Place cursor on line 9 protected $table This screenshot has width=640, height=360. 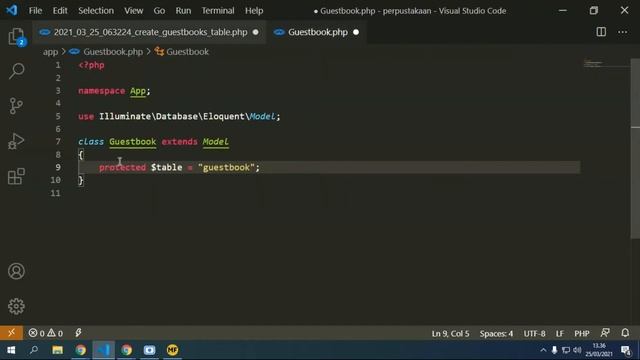coord(140,167)
